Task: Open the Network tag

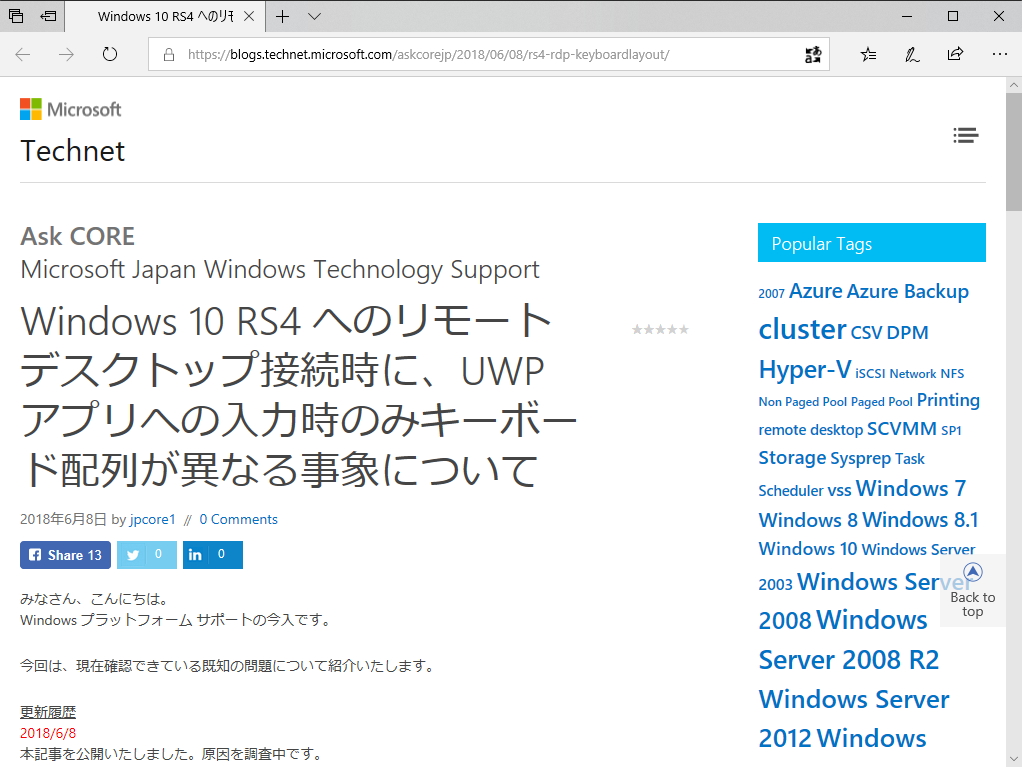Action: [x=913, y=374]
